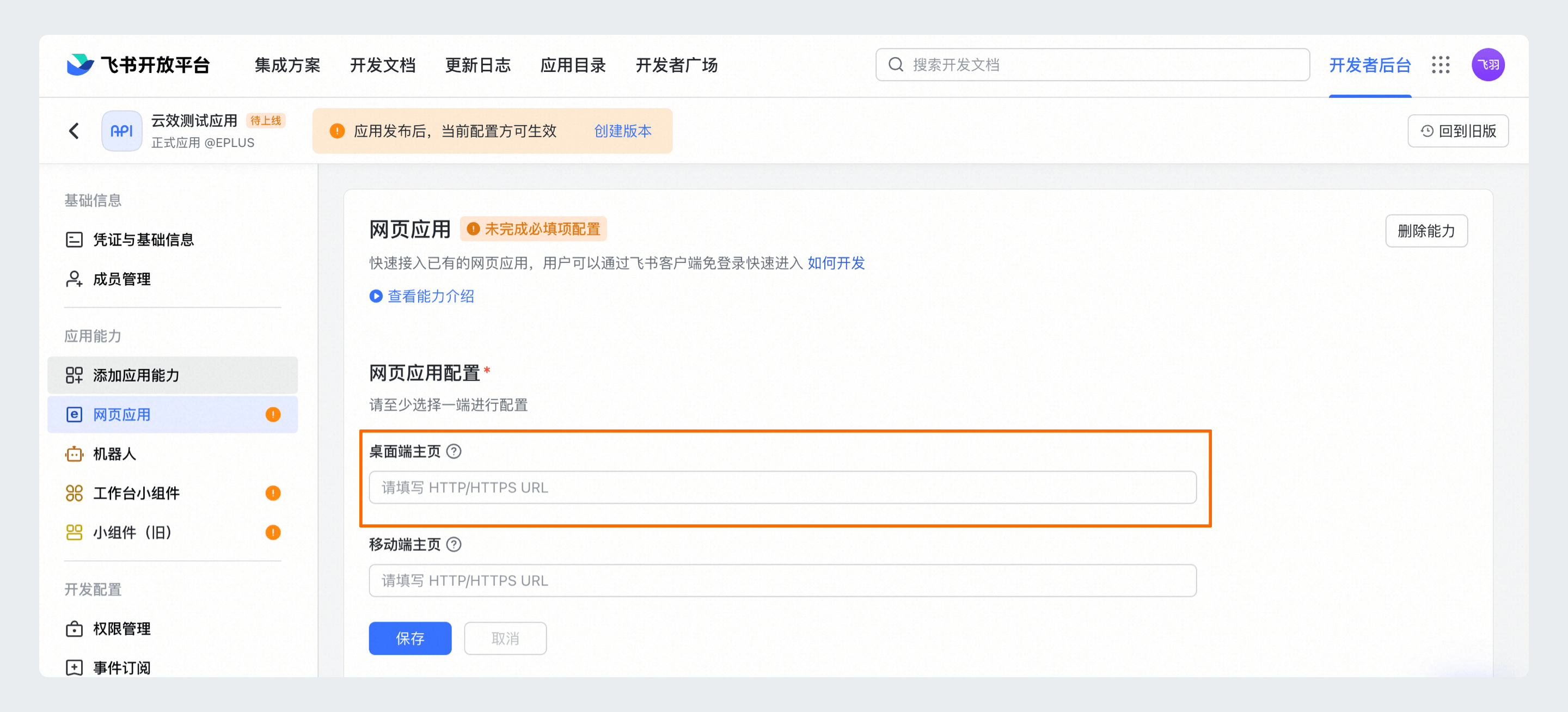Image resolution: width=1568 pixels, height=712 pixels.
Task: Click the 待上线 status tag
Action: click(x=266, y=120)
